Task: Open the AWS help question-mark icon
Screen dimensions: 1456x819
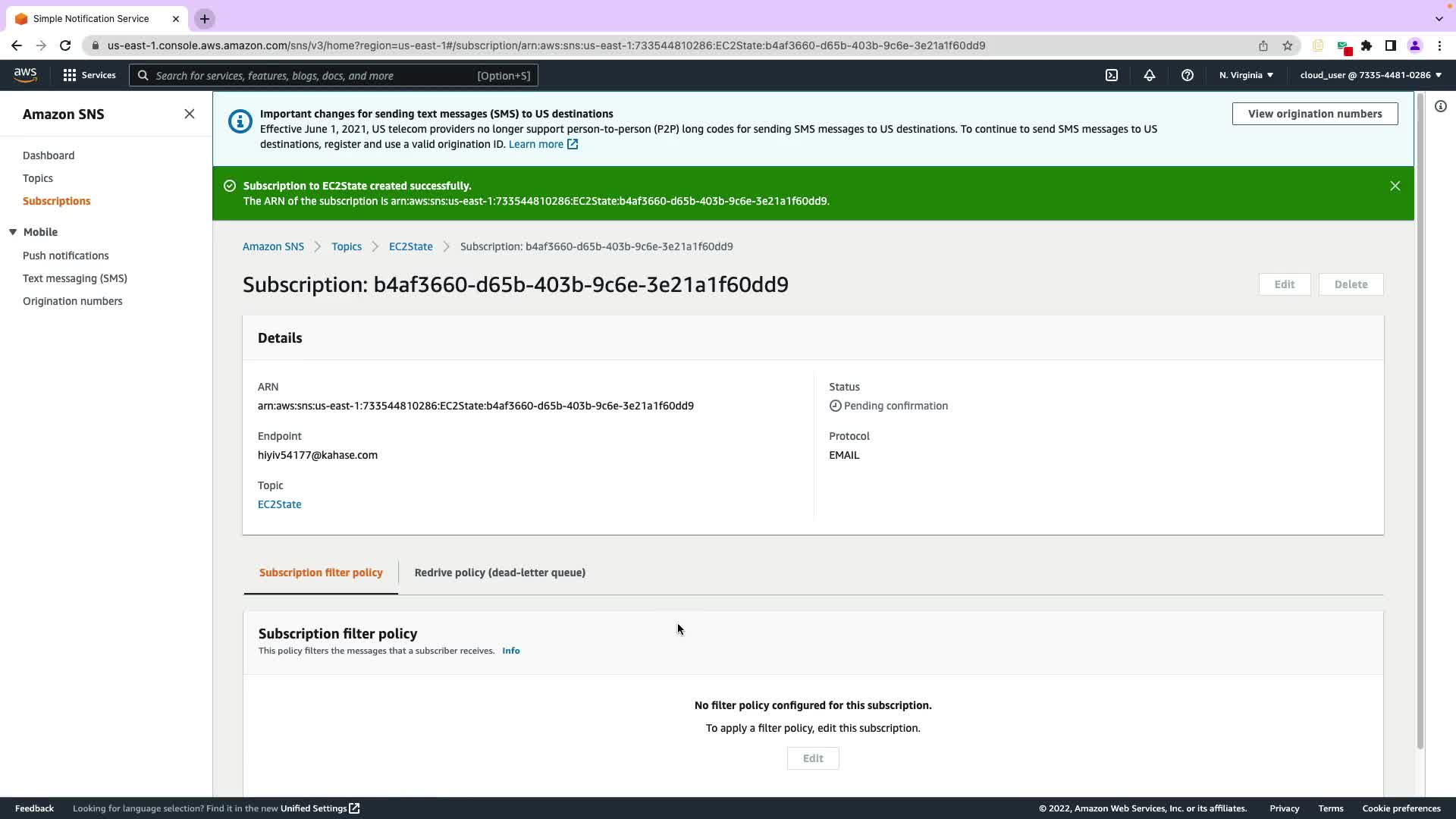Action: click(x=1188, y=75)
